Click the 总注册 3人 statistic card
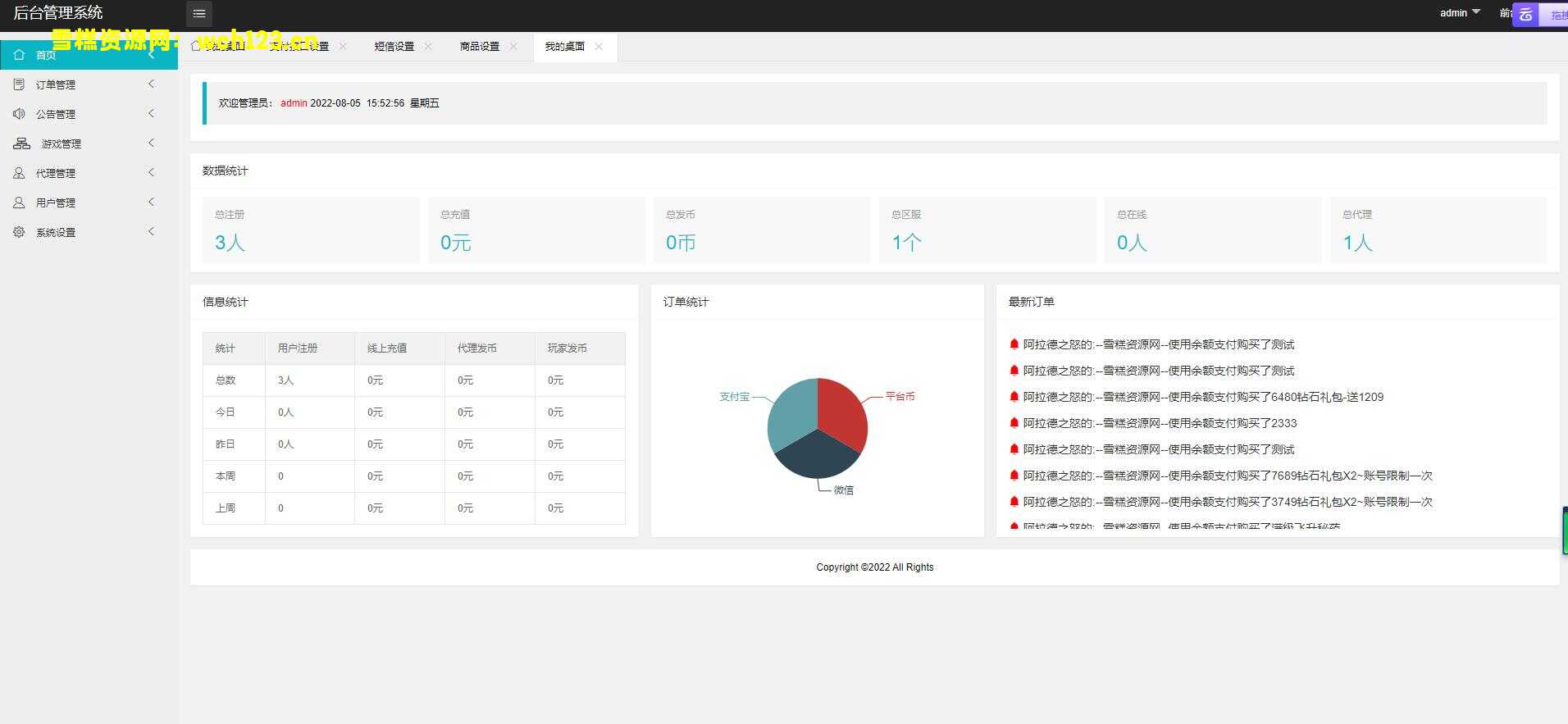1568x724 pixels. (311, 230)
